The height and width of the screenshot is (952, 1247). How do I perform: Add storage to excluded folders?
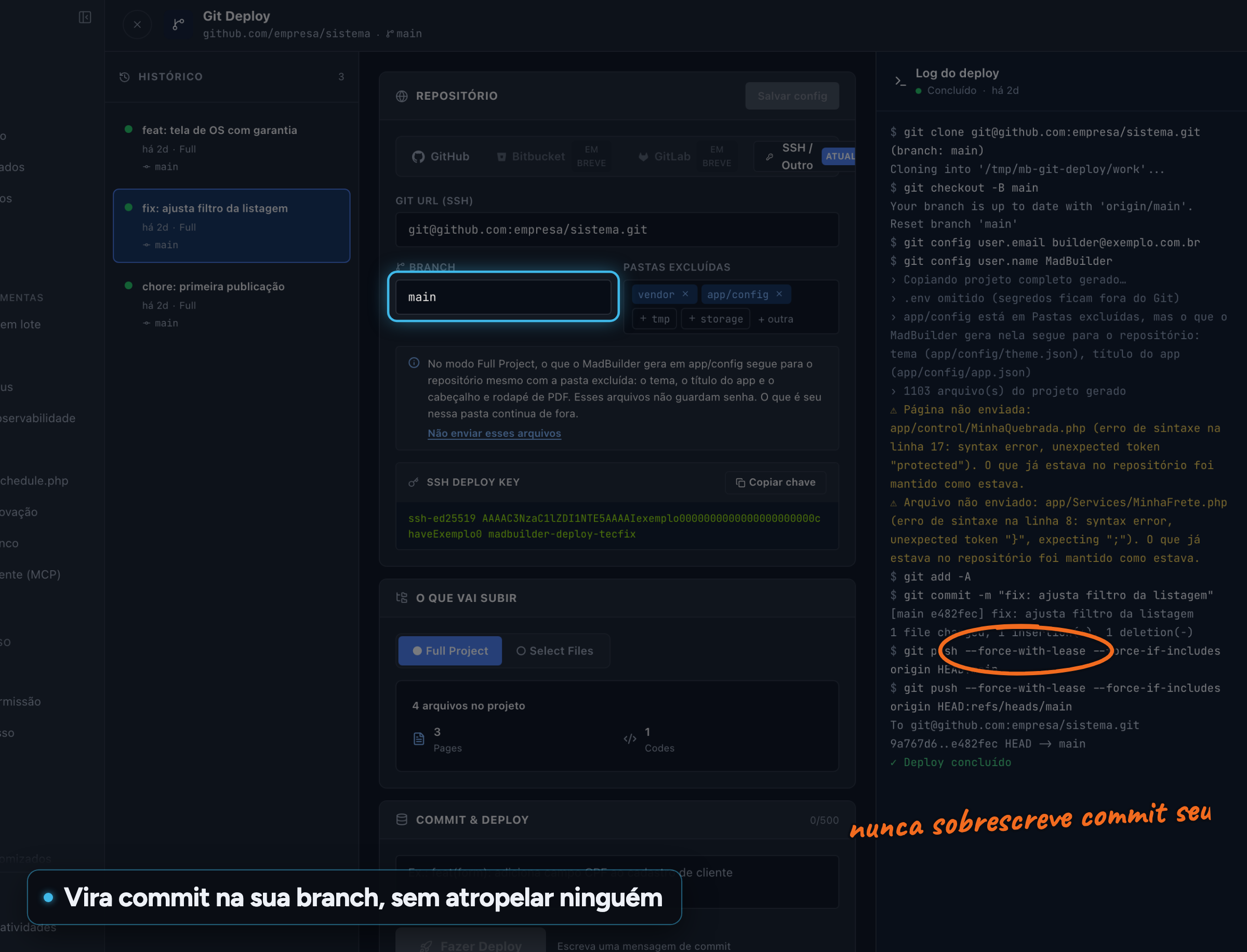coord(715,318)
